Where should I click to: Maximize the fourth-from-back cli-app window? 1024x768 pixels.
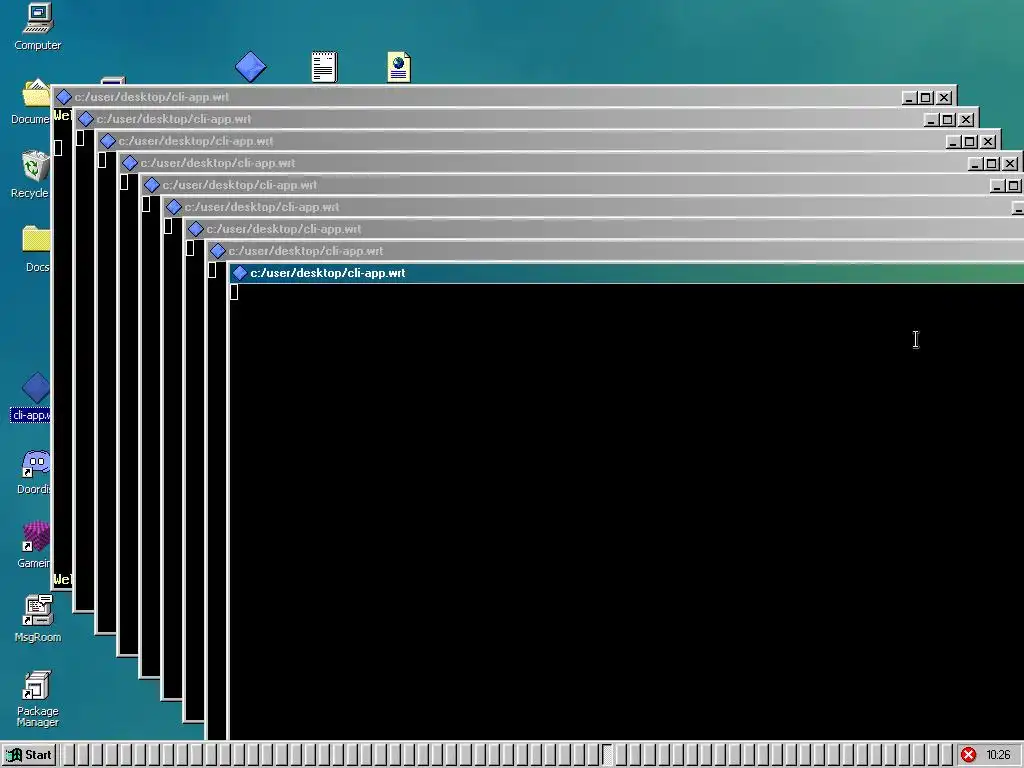click(992, 163)
